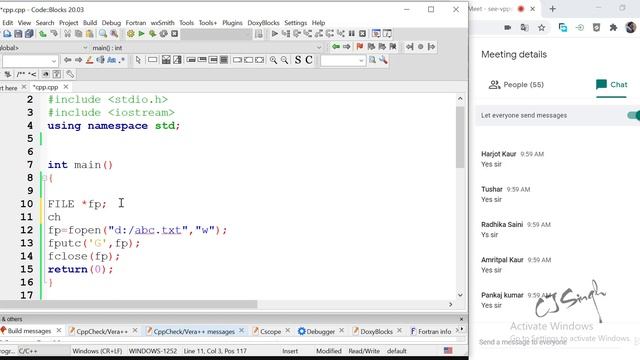
Task: Click the Abort build icon
Action: pyautogui.click(x=174, y=34)
